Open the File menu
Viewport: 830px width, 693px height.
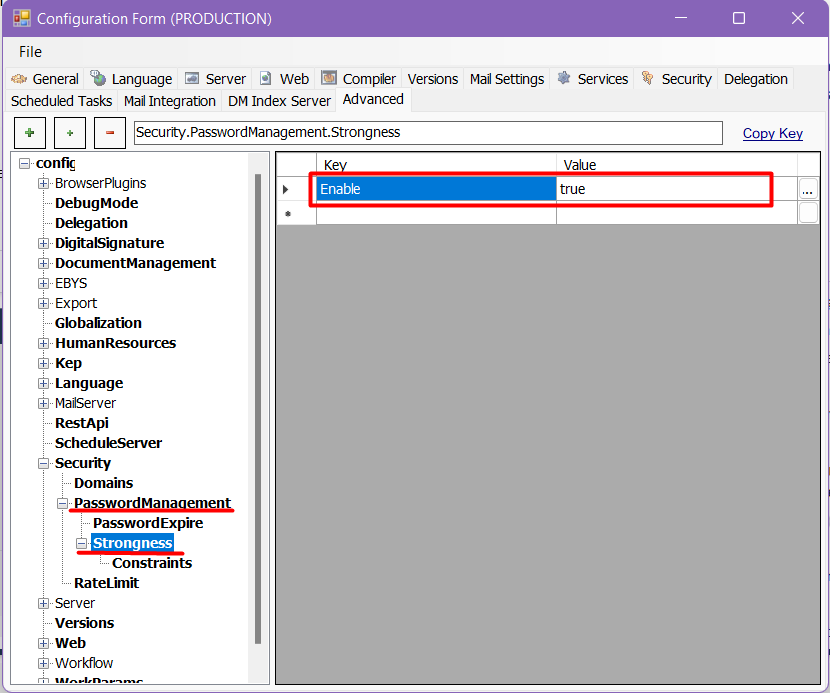click(x=30, y=51)
